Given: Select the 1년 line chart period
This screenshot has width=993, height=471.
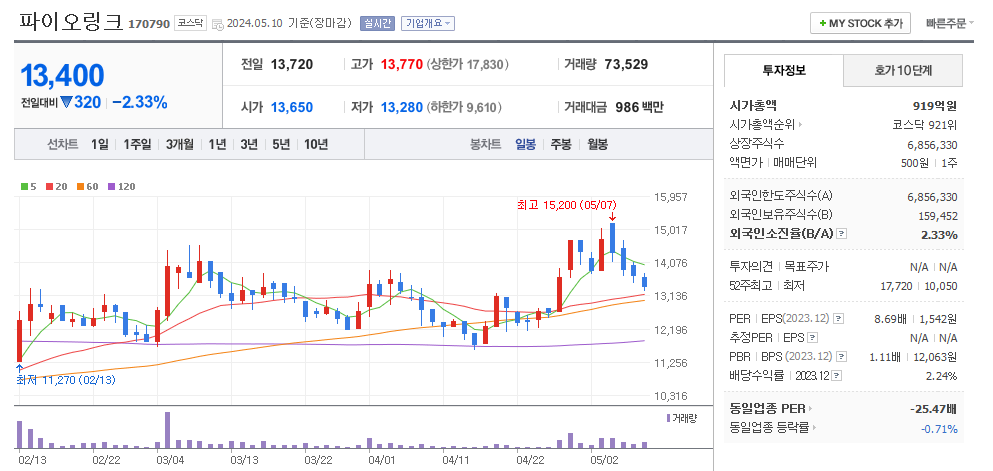Looking at the screenshot, I should click(x=217, y=144).
